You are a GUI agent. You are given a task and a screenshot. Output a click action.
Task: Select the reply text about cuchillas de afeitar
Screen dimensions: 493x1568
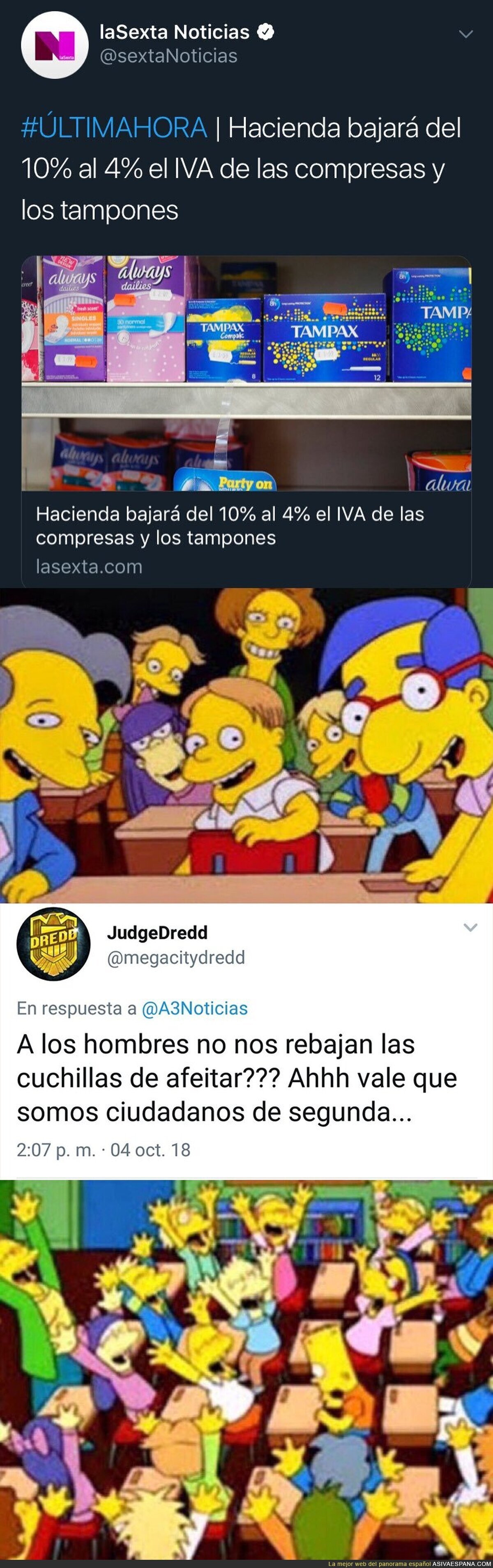pos(237,1078)
